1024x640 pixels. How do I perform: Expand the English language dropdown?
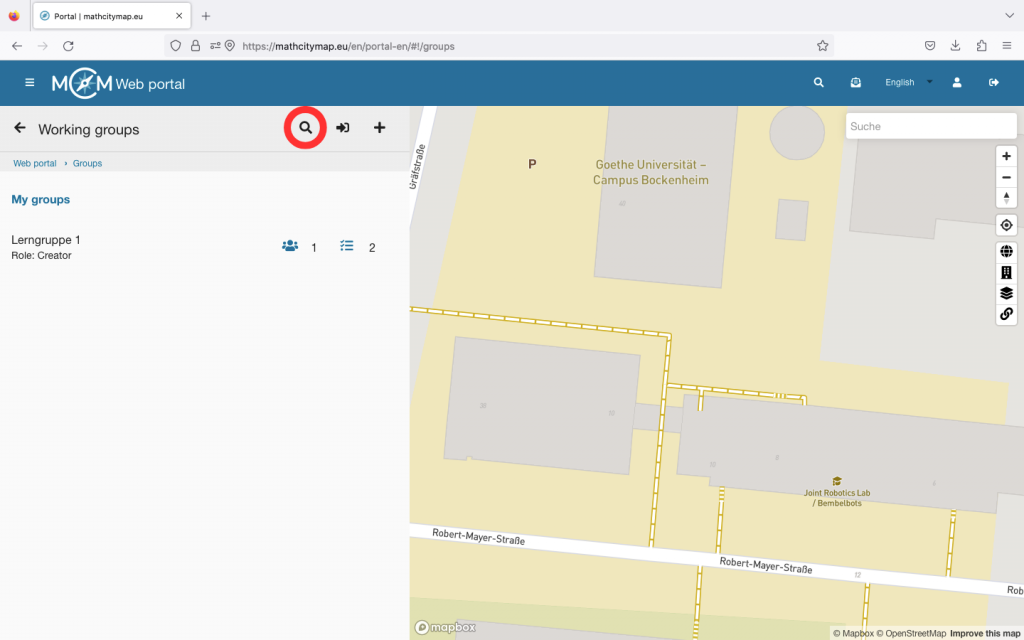[908, 83]
